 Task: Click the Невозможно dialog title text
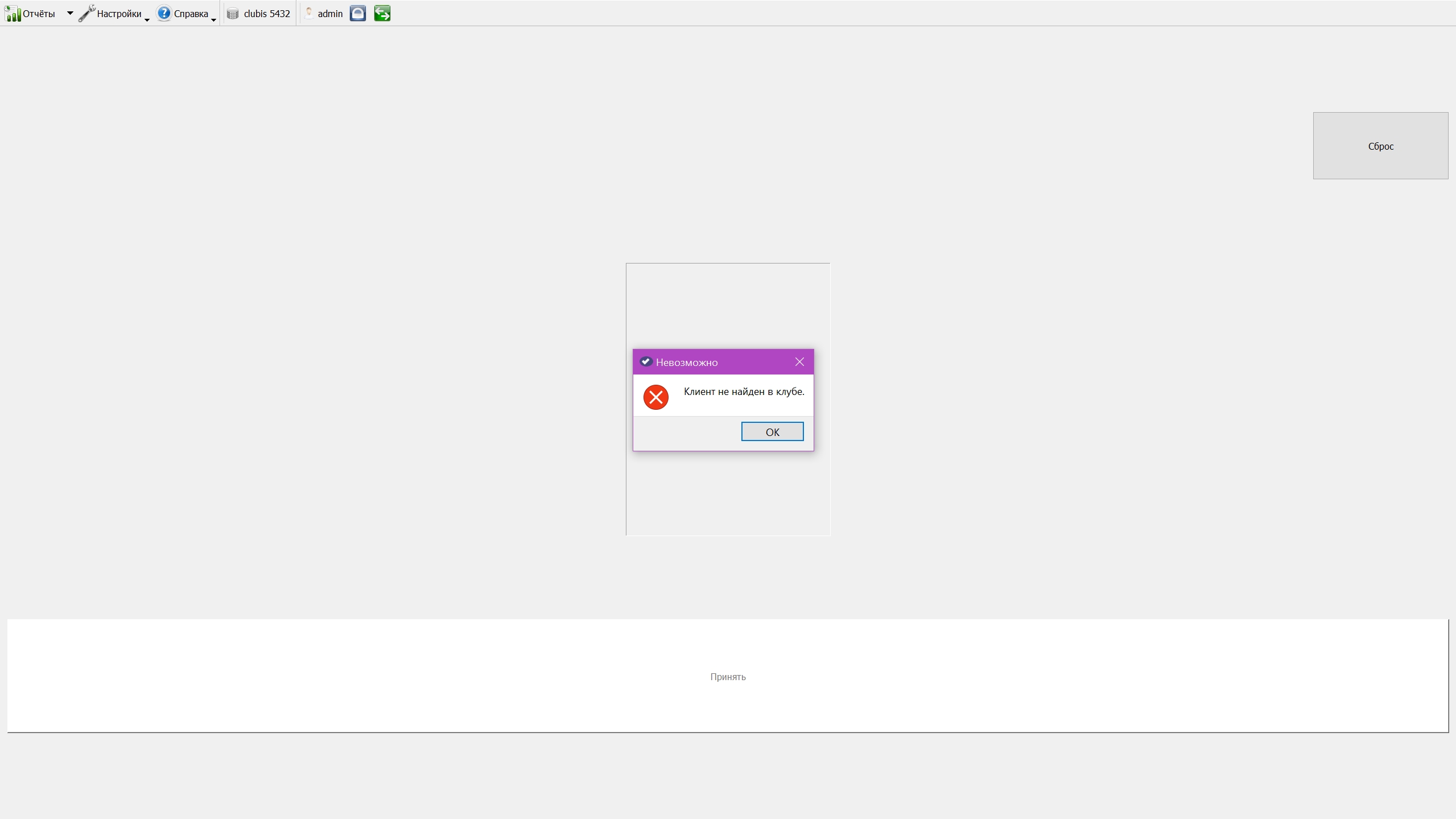click(x=687, y=363)
